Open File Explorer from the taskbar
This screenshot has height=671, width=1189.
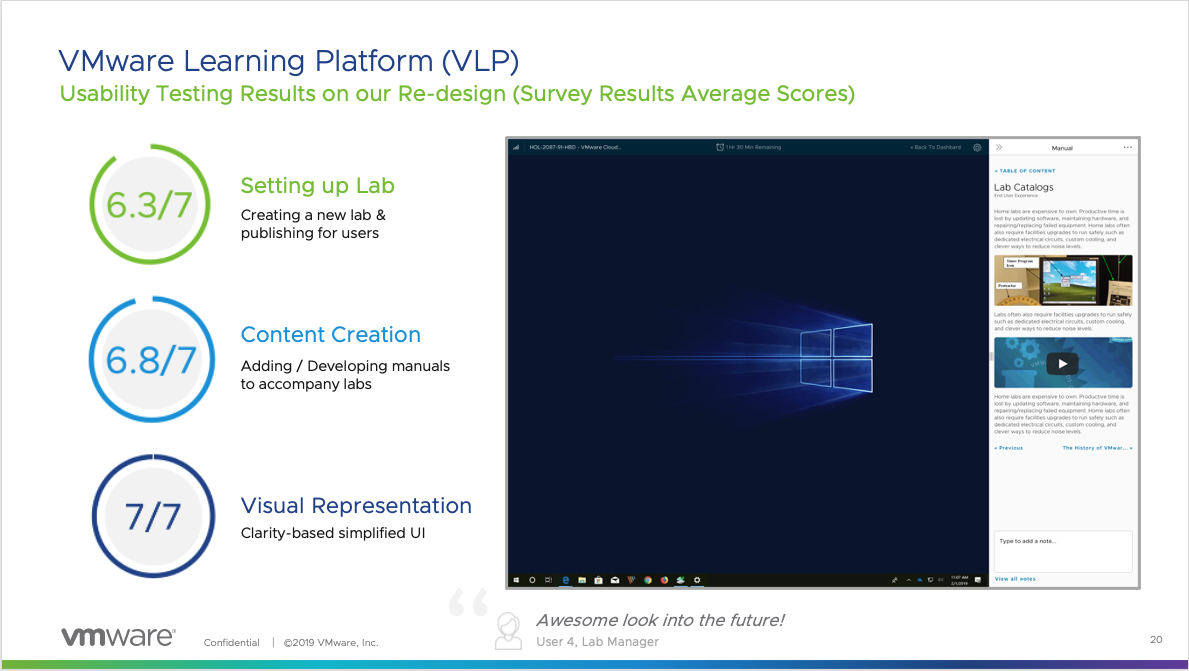pos(582,578)
